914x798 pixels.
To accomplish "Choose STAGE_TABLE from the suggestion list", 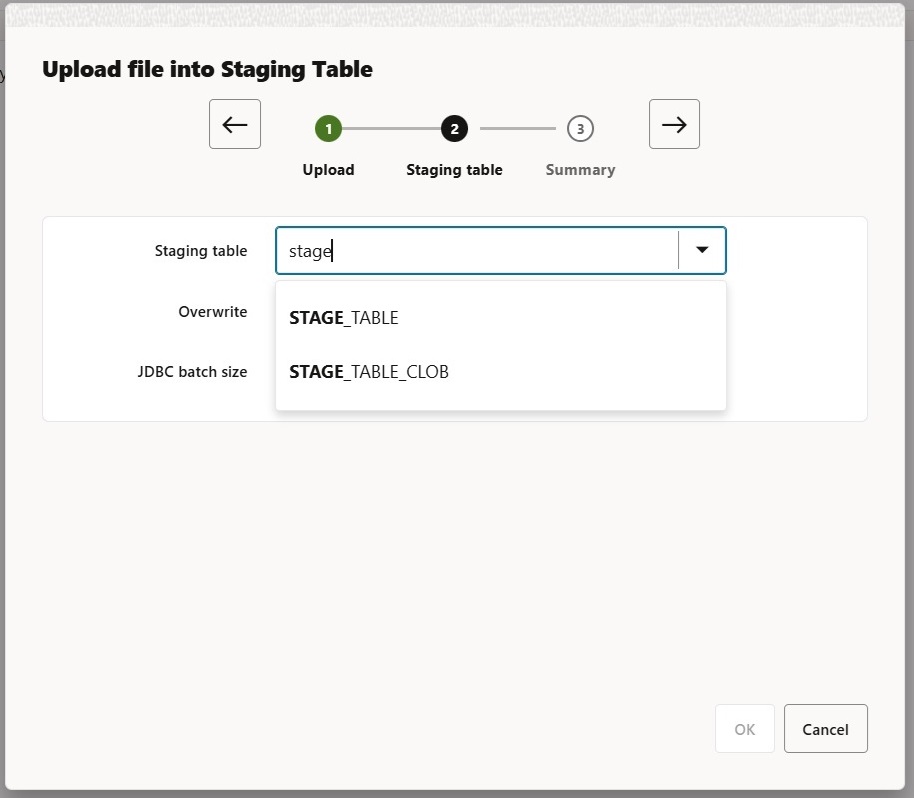I will point(344,318).
